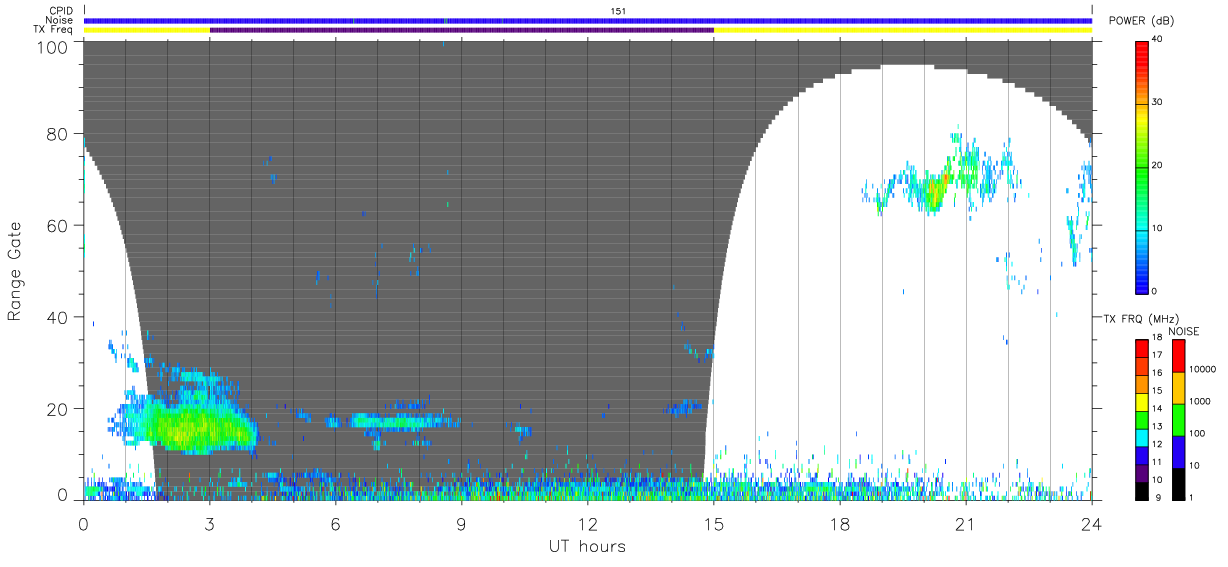The image size is (1228, 567).
Task: Click the red swatch at top of the NOISE legend
Action: [1178, 356]
